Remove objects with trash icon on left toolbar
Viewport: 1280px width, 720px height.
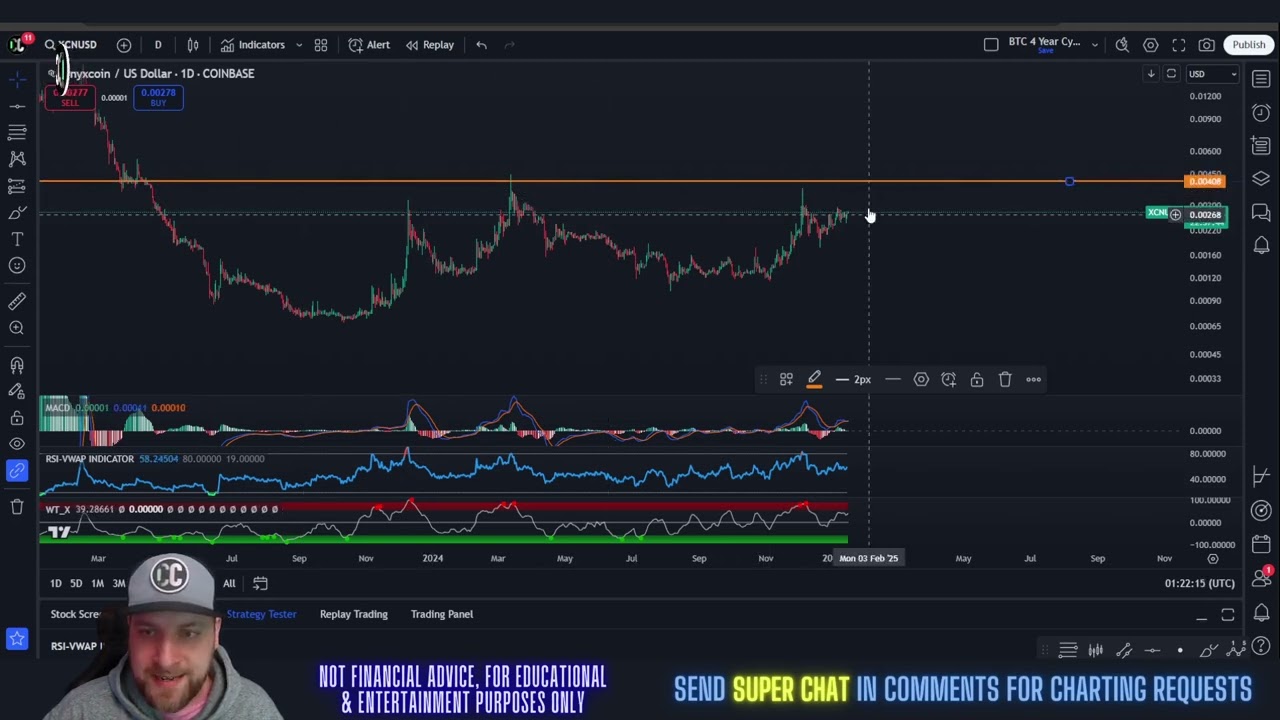(x=17, y=507)
